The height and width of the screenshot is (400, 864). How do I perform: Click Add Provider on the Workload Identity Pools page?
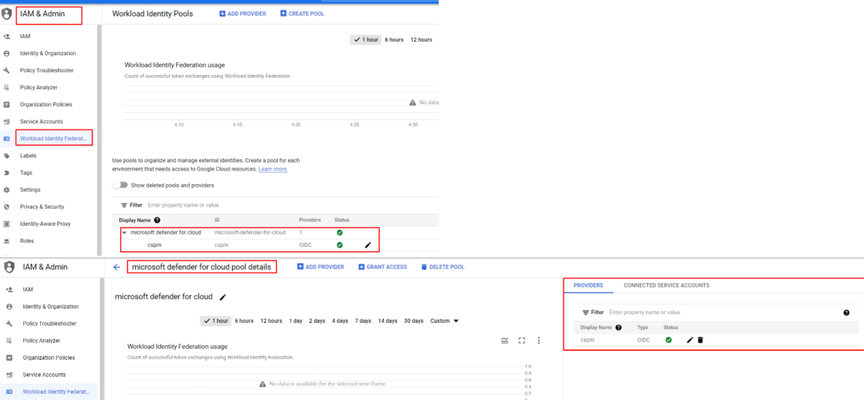coord(242,14)
